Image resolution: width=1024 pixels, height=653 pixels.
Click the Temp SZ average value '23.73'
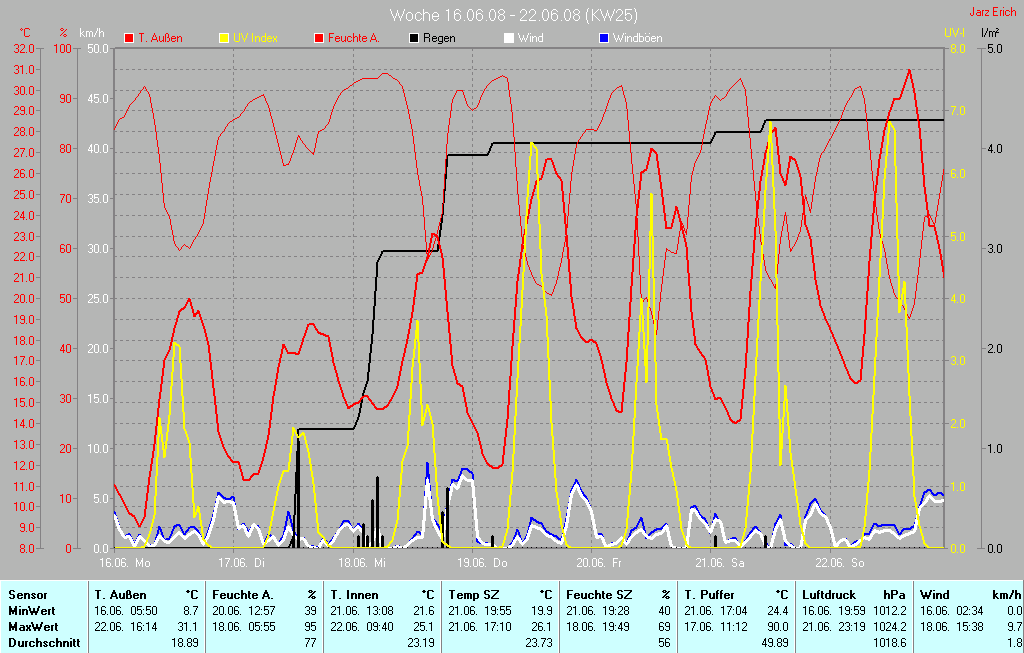(x=538, y=643)
